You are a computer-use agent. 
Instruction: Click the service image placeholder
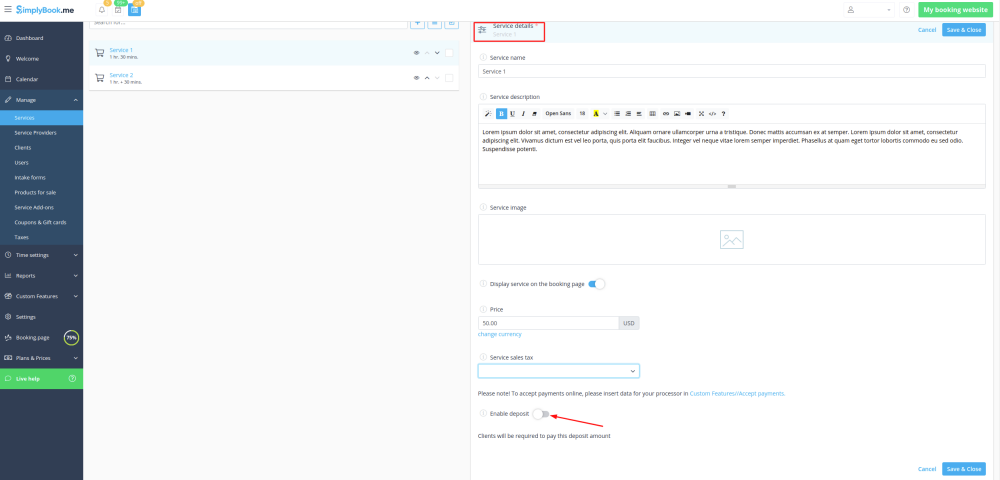[731, 239]
